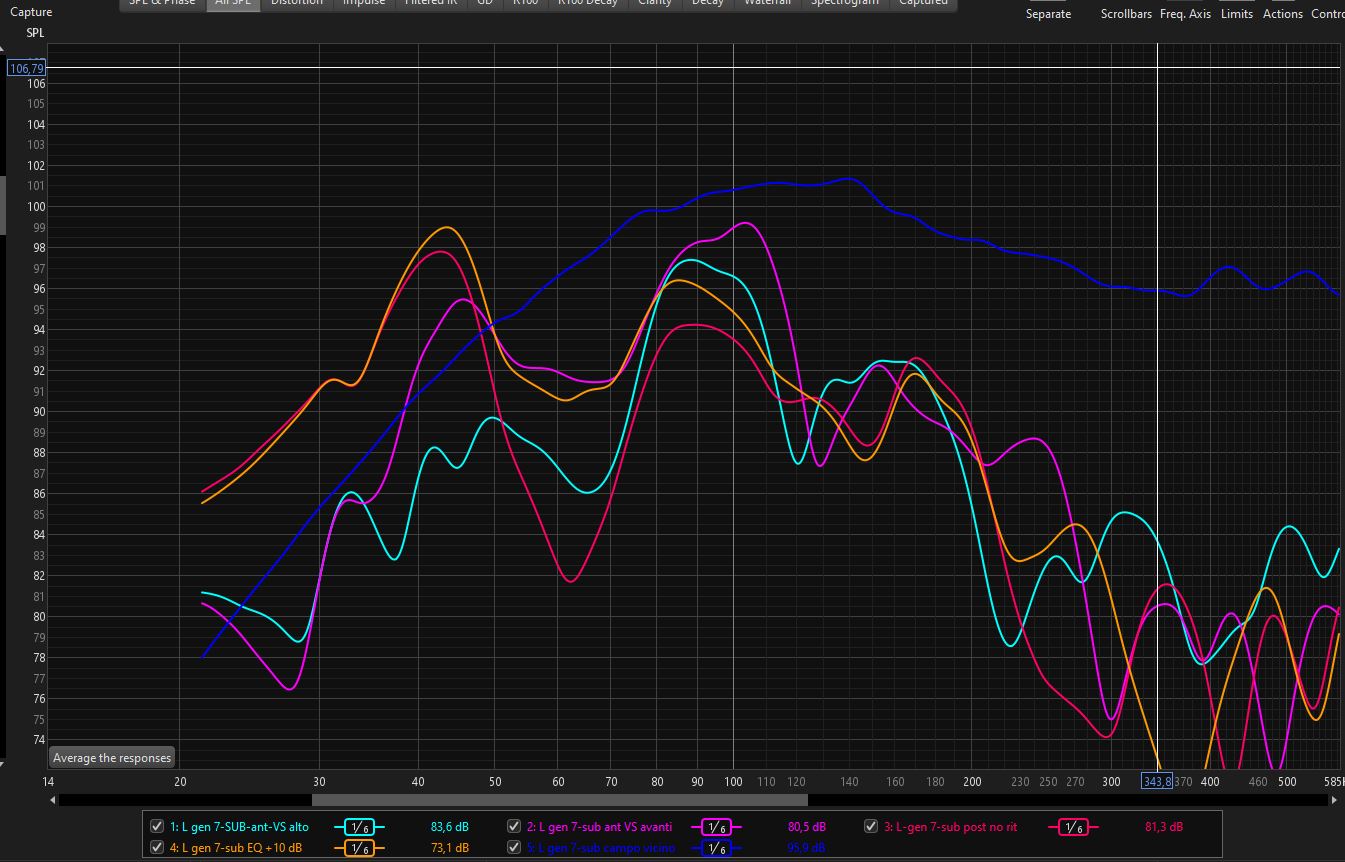Click Average the responses button
The width and height of the screenshot is (1345, 862).
[x=112, y=758]
